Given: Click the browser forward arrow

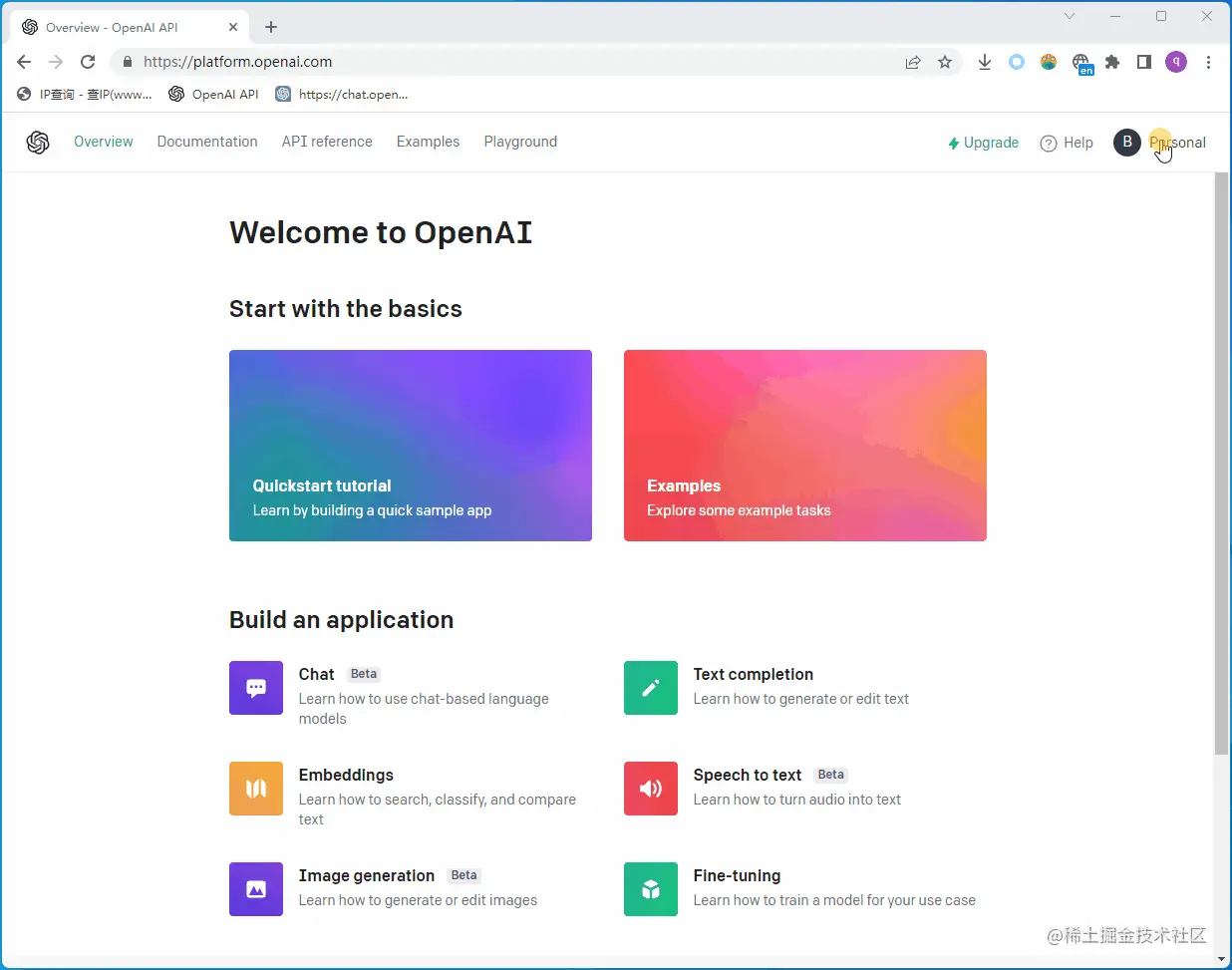Looking at the screenshot, I should 56,62.
